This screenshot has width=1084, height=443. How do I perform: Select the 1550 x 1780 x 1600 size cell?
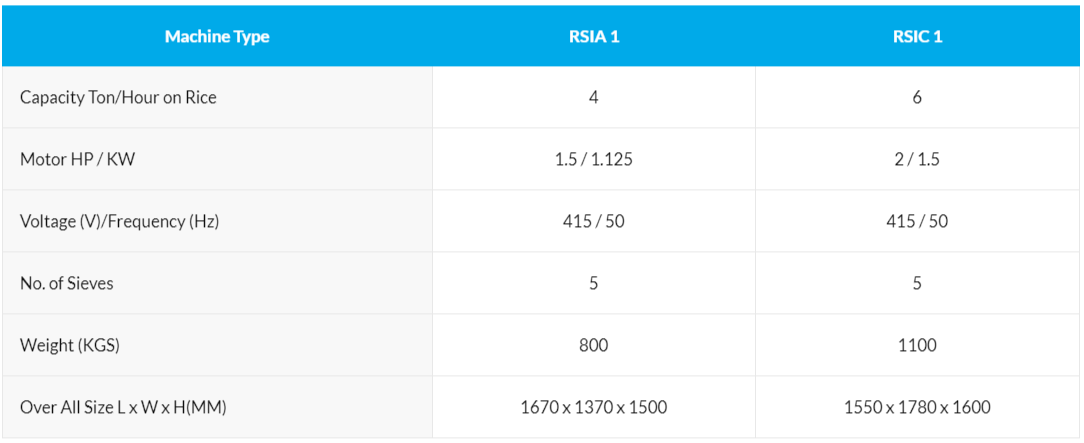click(x=917, y=408)
